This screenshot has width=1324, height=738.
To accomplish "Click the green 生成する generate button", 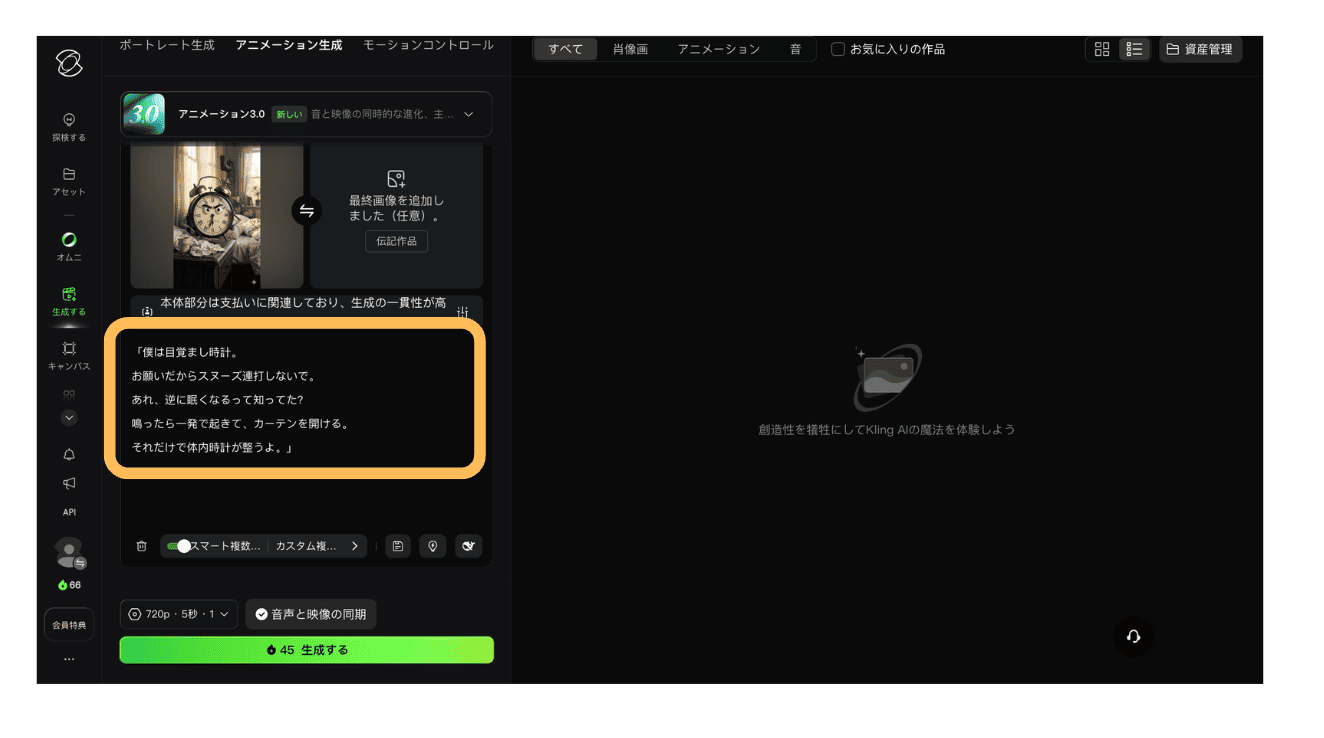I will (x=307, y=650).
